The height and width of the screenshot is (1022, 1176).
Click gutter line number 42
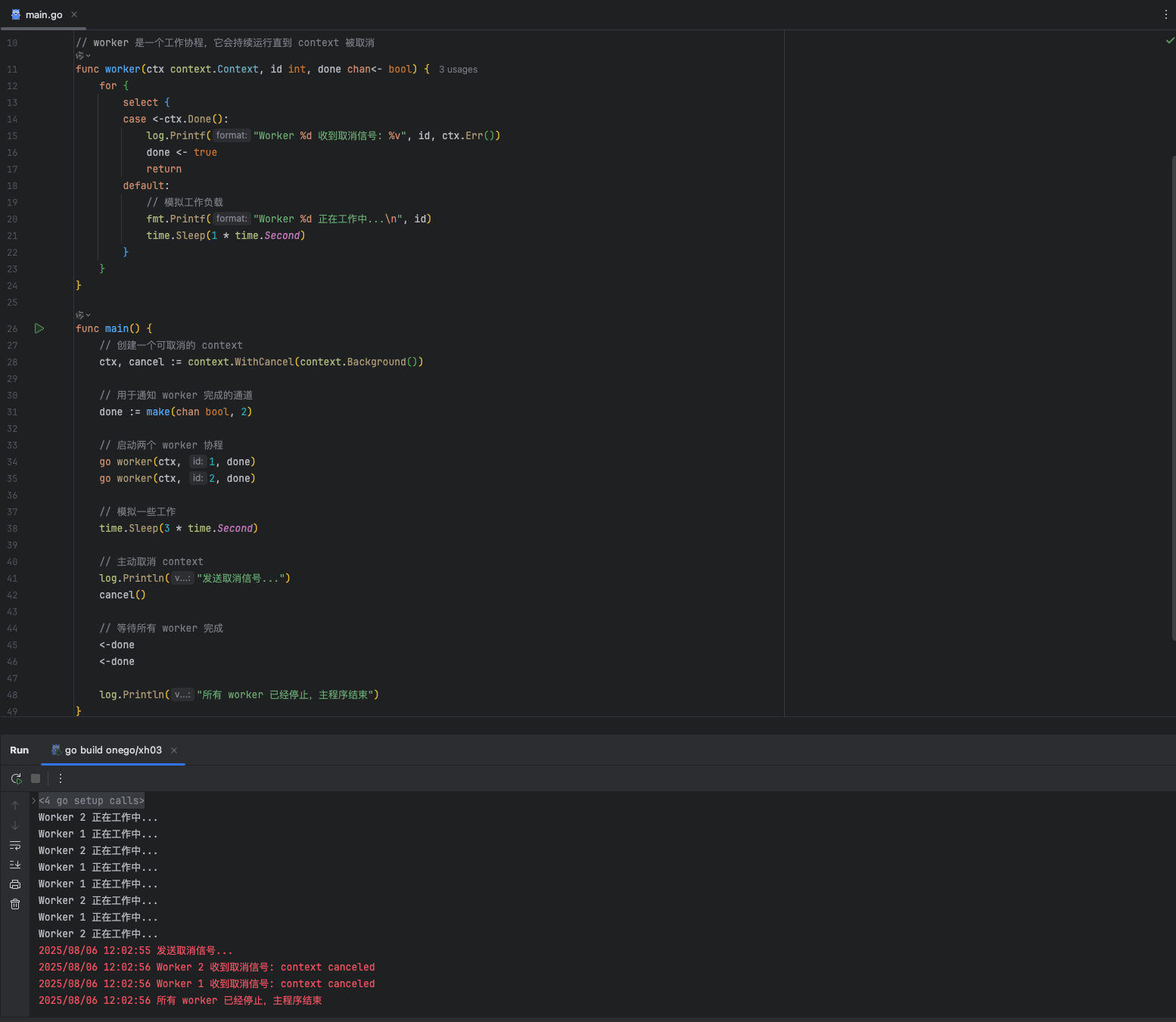point(12,595)
